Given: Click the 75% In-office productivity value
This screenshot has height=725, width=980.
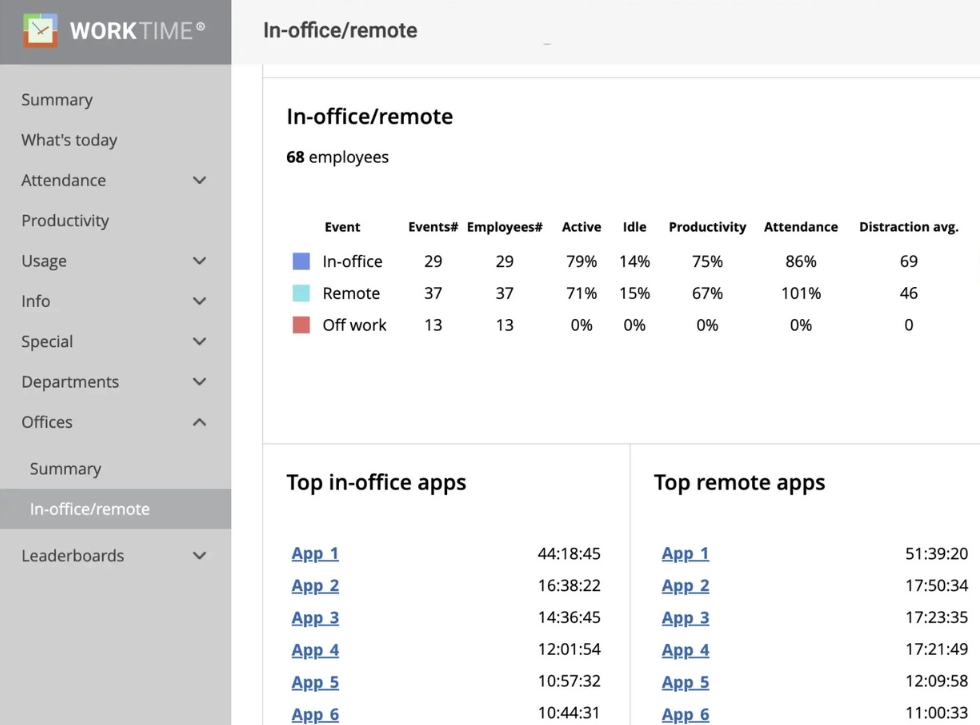Looking at the screenshot, I should click(x=708, y=261).
